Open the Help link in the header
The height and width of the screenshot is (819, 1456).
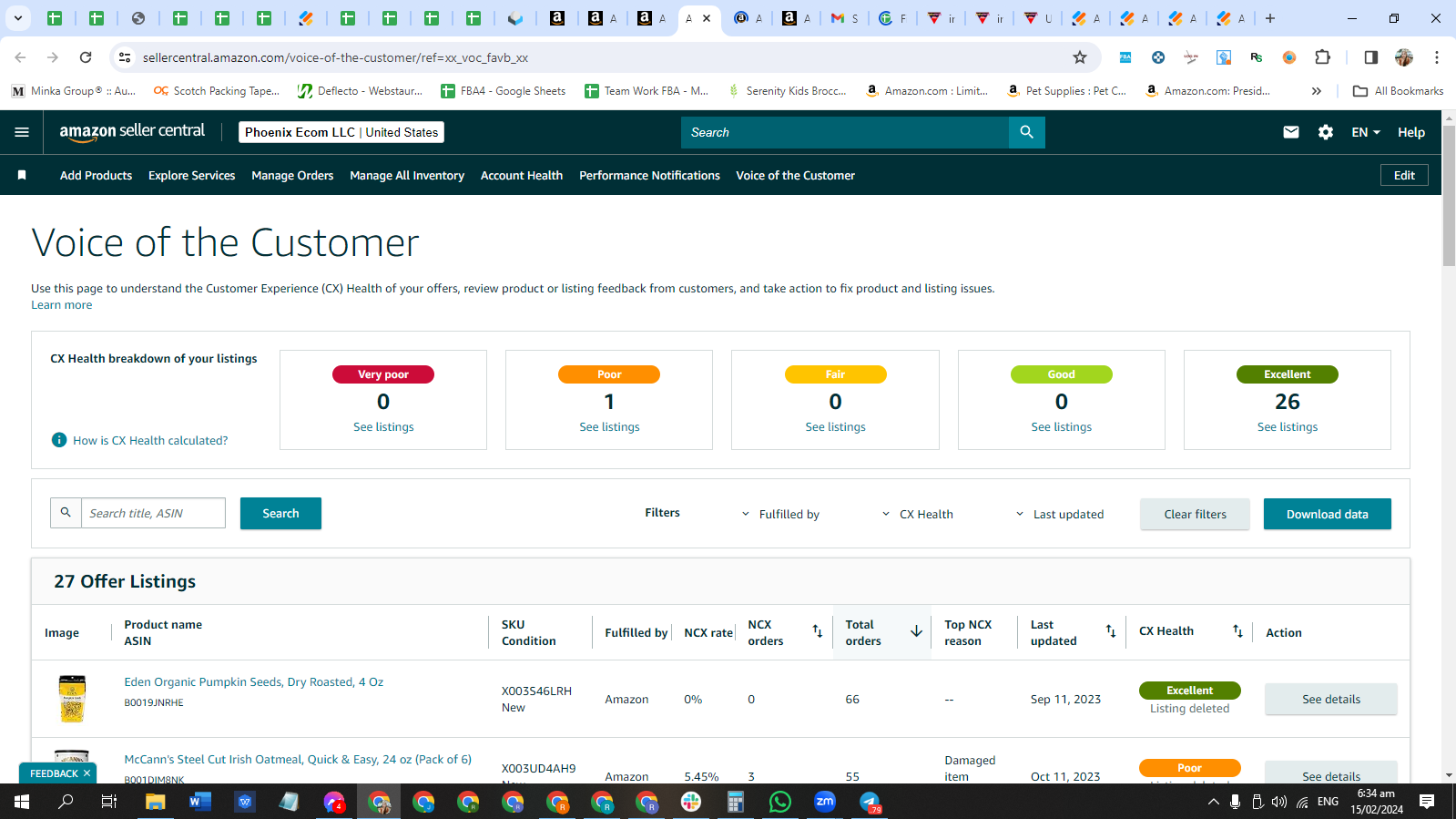(x=1411, y=132)
